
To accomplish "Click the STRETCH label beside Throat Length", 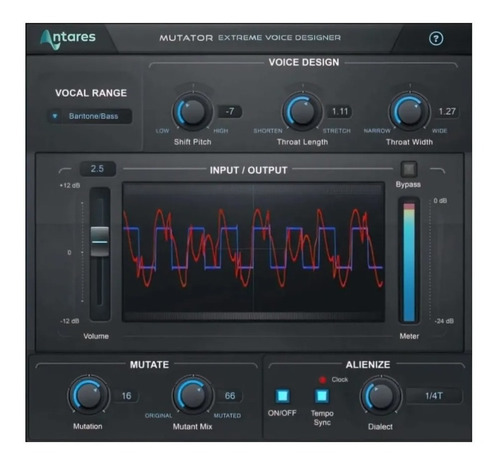I will [x=337, y=131].
